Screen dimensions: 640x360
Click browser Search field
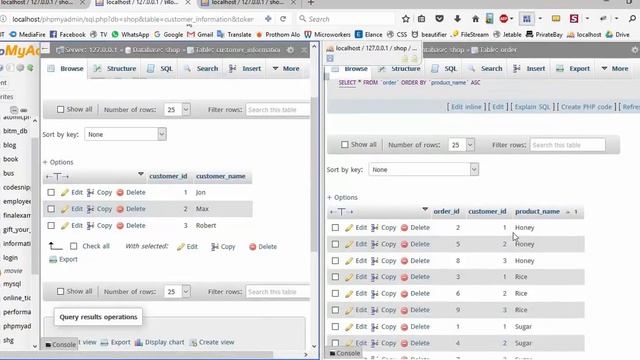tap(346, 19)
